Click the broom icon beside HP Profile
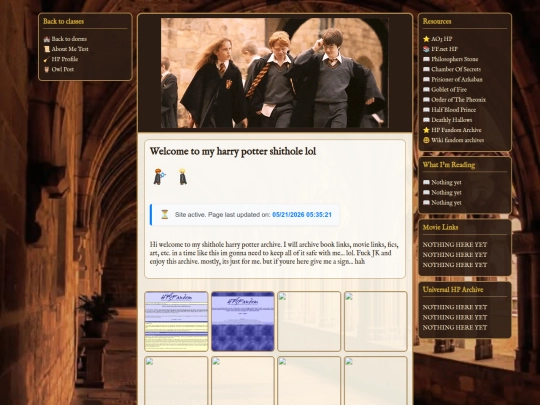Image resolution: width=540 pixels, height=405 pixels. (x=46, y=59)
